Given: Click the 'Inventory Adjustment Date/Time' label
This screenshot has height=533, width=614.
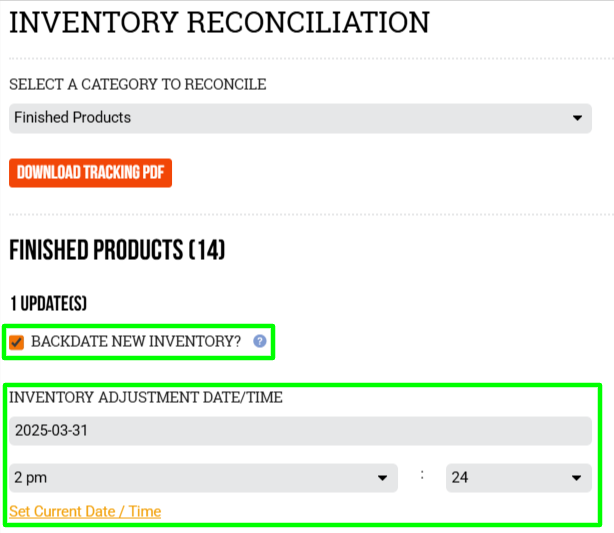Looking at the screenshot, I should (x=146, y=397).
